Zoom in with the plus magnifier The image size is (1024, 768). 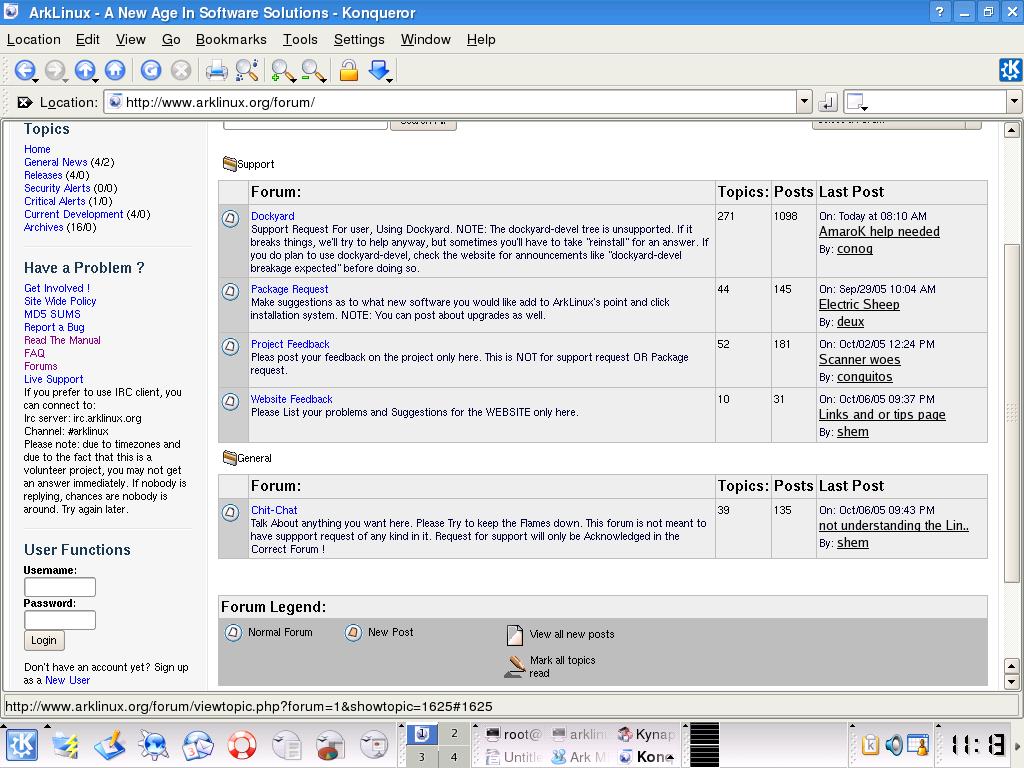point(282,71)
